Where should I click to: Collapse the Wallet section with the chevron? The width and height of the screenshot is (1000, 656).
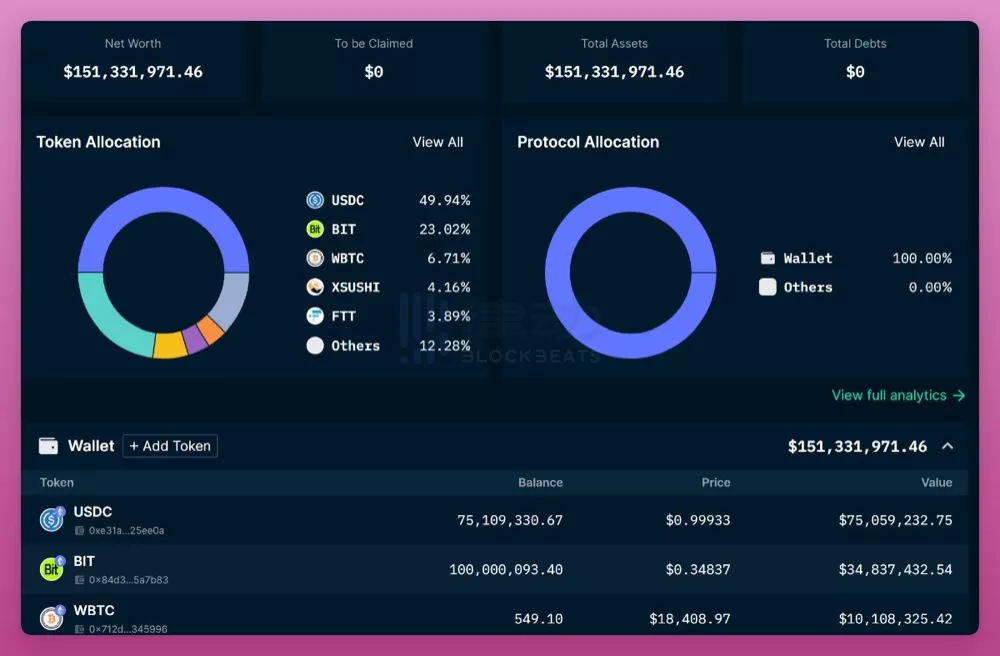(x=948, y=446)
